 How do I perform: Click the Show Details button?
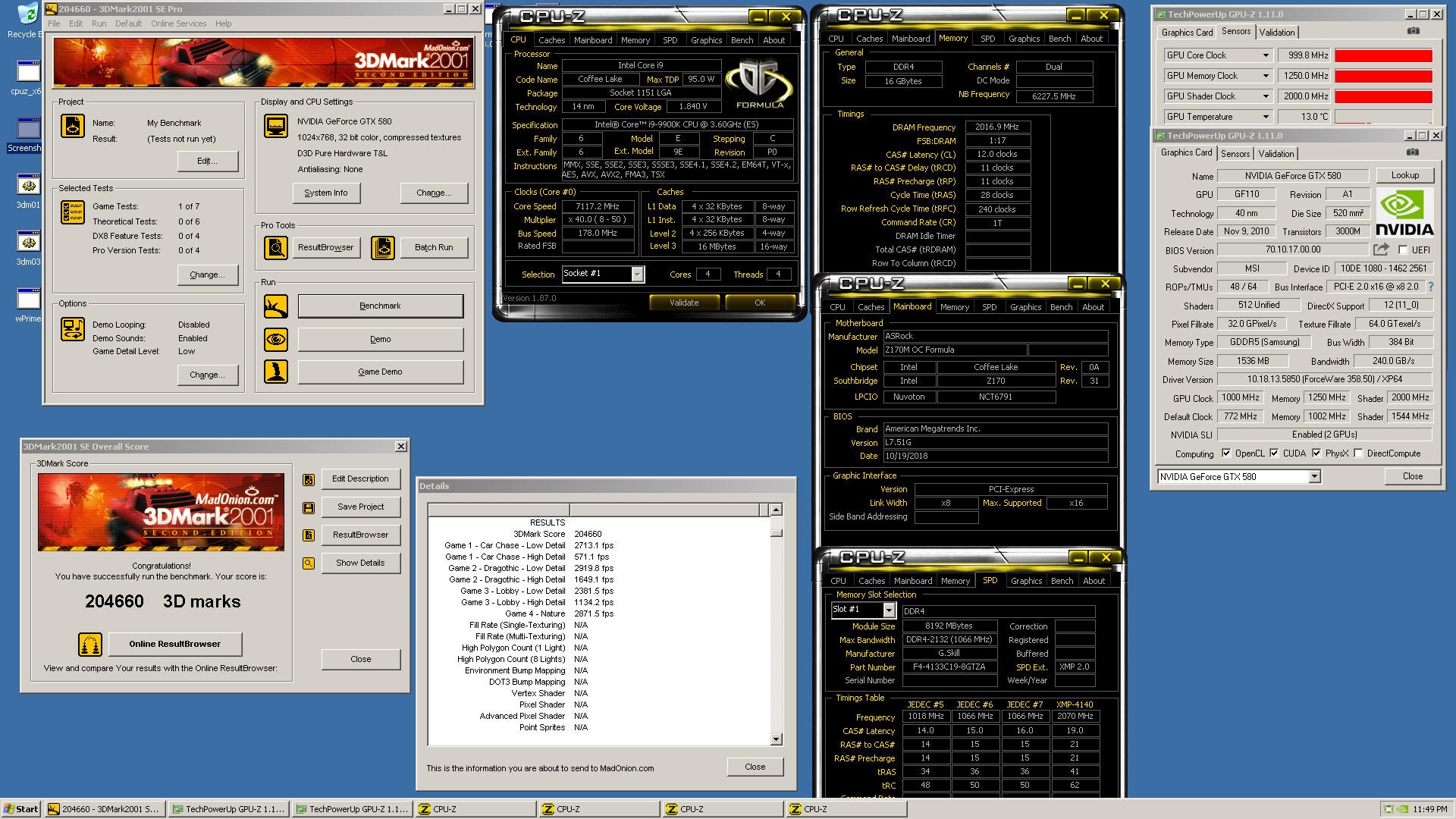point(360,563)
